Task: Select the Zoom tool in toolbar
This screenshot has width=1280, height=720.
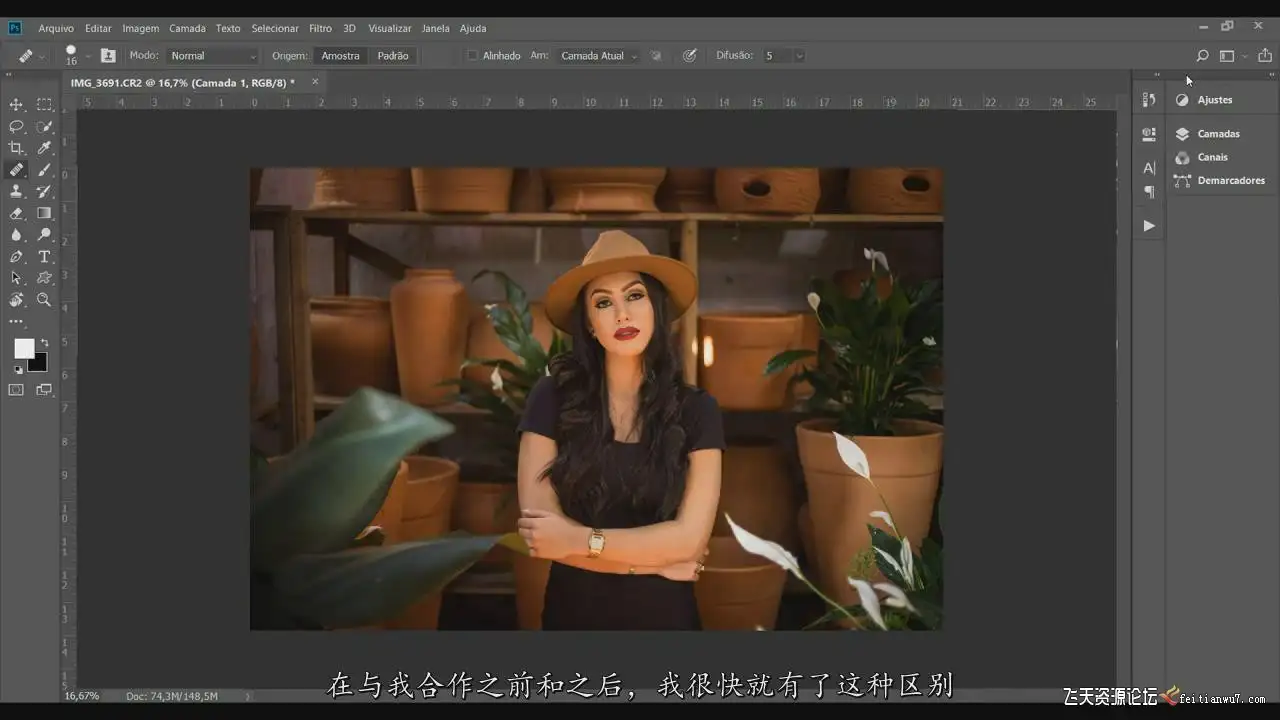Action: [x=44, y=300]
